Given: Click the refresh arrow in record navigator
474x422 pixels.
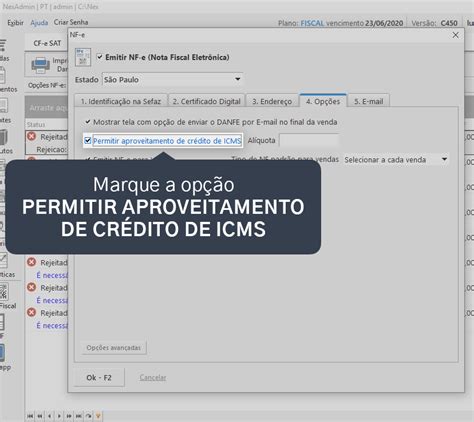Looking at the screenshot, I should [x=88, y=416].
